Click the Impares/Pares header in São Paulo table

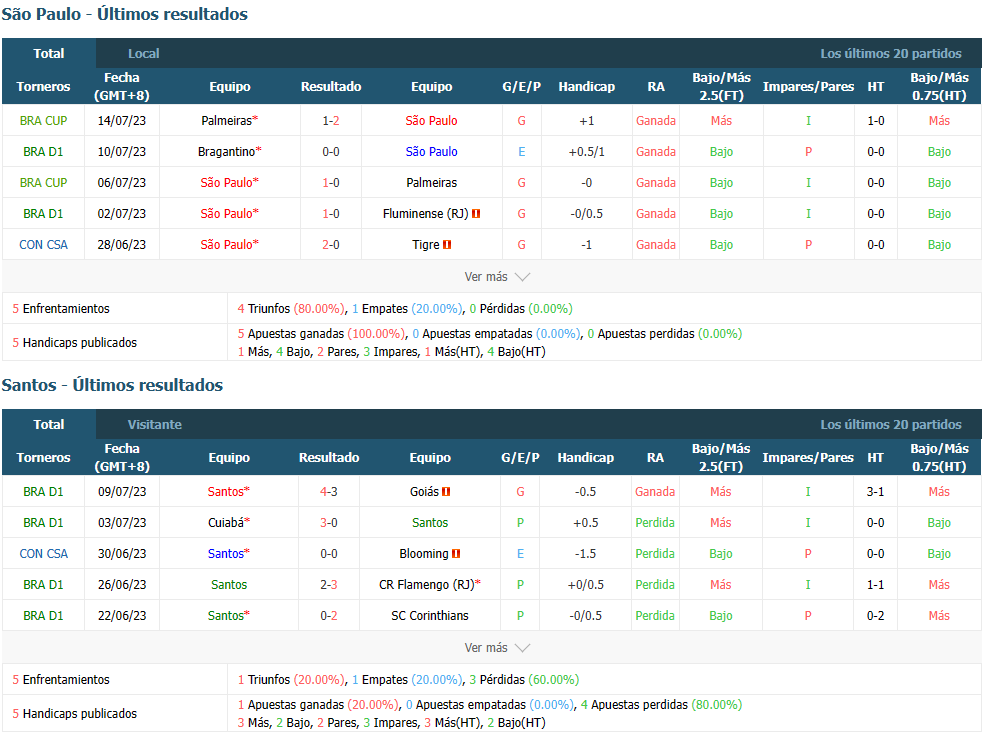pos(808,86)
